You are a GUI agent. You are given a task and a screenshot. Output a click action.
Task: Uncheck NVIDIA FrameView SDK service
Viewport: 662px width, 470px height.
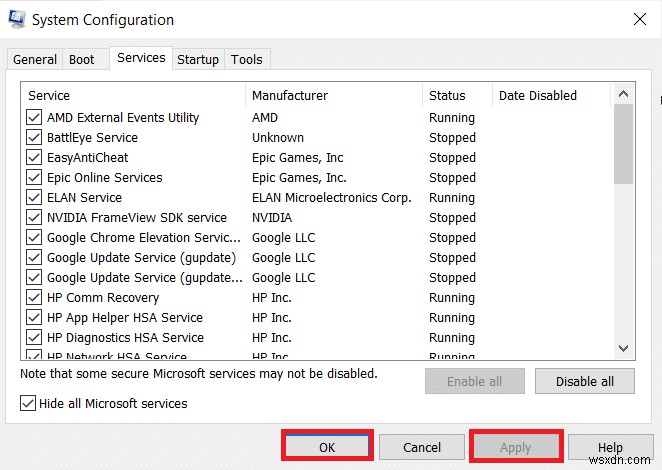tap(34, 218)
